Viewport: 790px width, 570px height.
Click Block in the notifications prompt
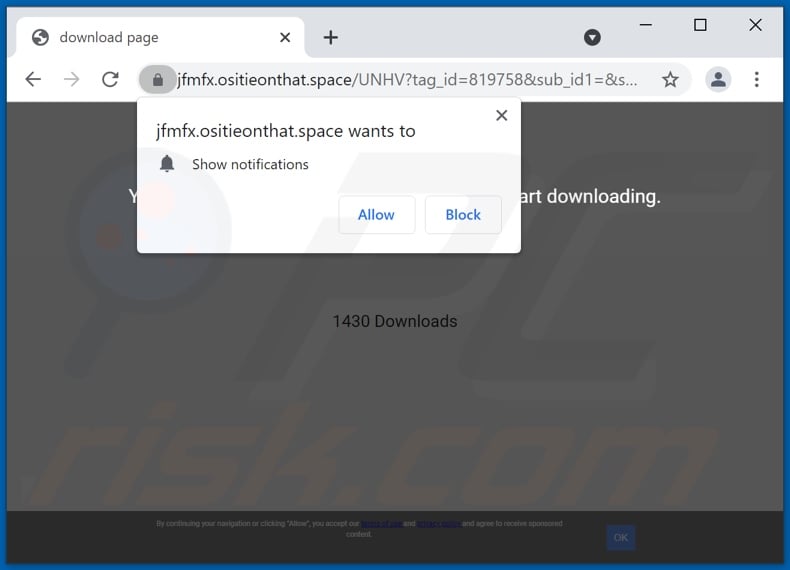[463, 215]
